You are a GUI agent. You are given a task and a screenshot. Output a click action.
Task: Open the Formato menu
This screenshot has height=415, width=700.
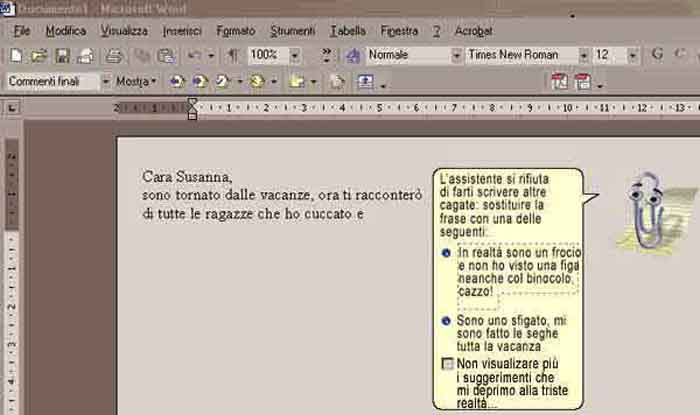[x=236, y=31]
